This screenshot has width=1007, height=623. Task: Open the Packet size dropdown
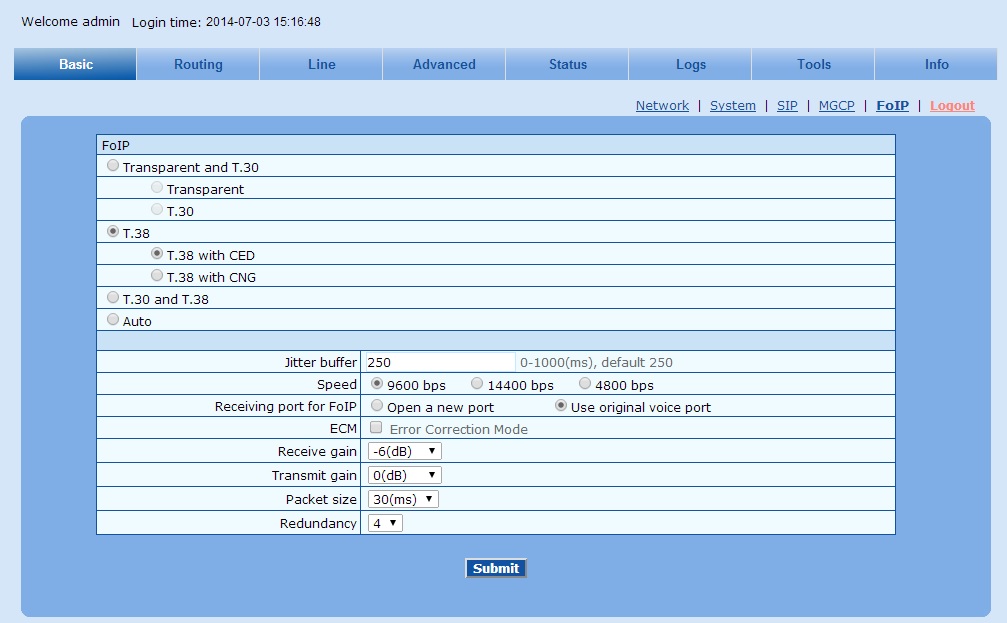point(402,499)
